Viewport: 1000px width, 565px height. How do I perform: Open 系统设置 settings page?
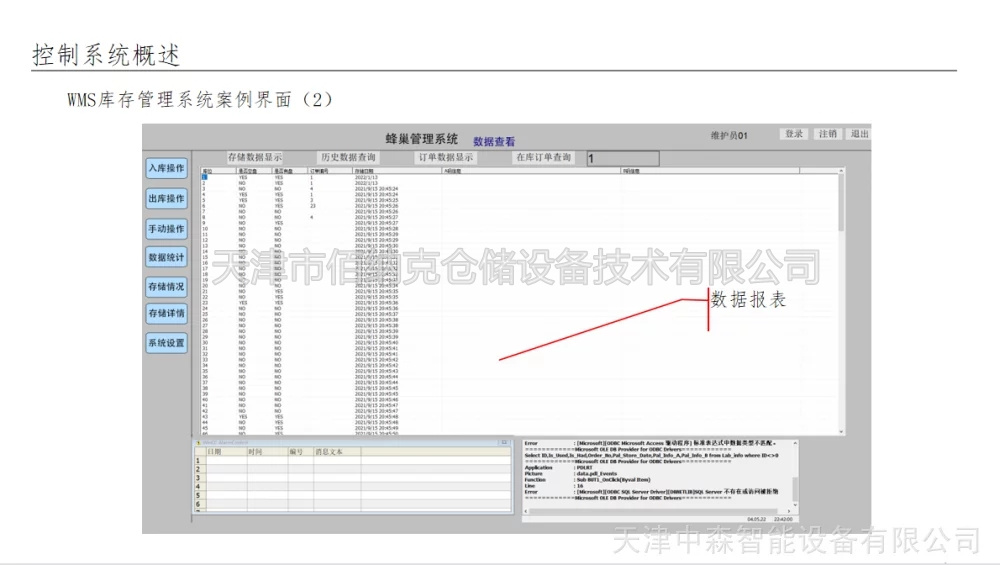pos(166,343)
